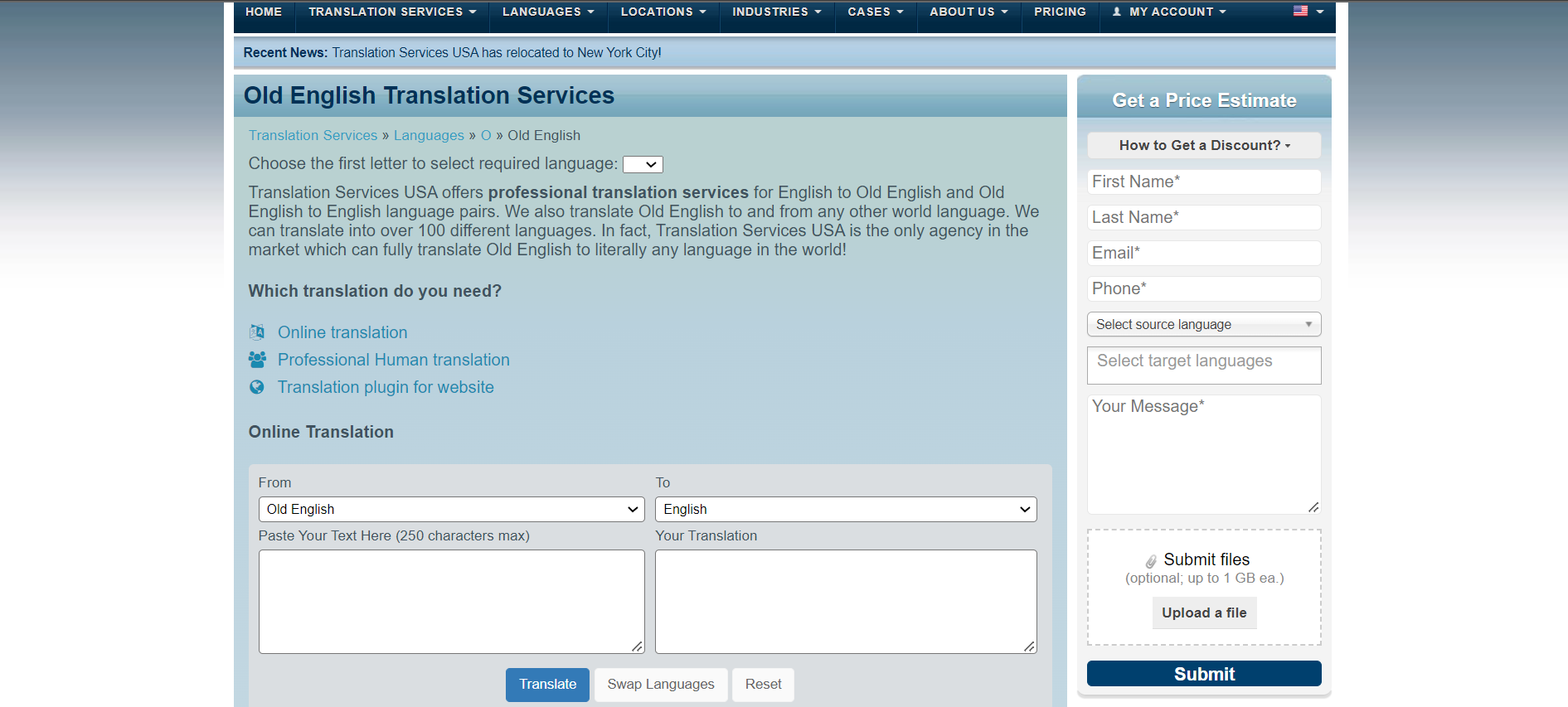Click the Select target languages field
This screenshot has height=707, width=1568.
click(1204, 366)
